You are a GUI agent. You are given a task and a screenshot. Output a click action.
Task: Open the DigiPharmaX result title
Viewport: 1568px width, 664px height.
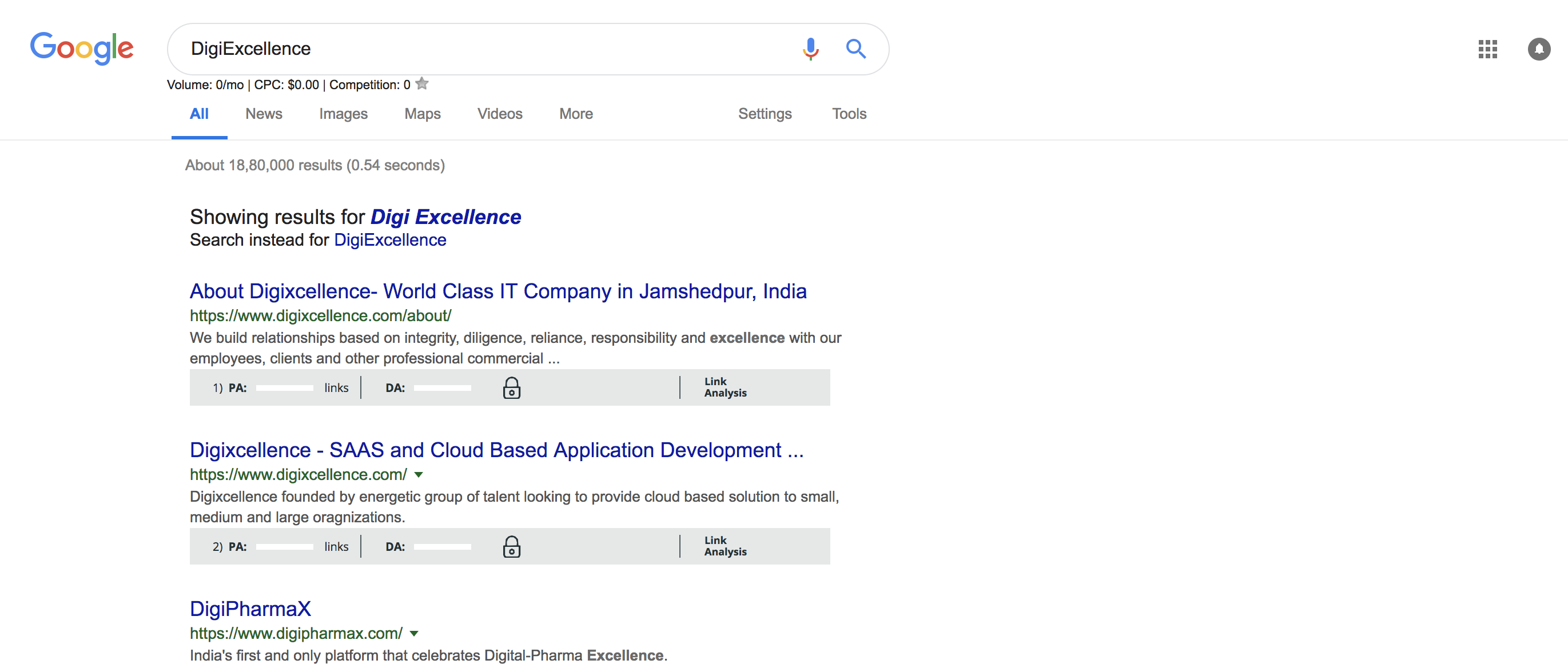click(x=250, y=609)
